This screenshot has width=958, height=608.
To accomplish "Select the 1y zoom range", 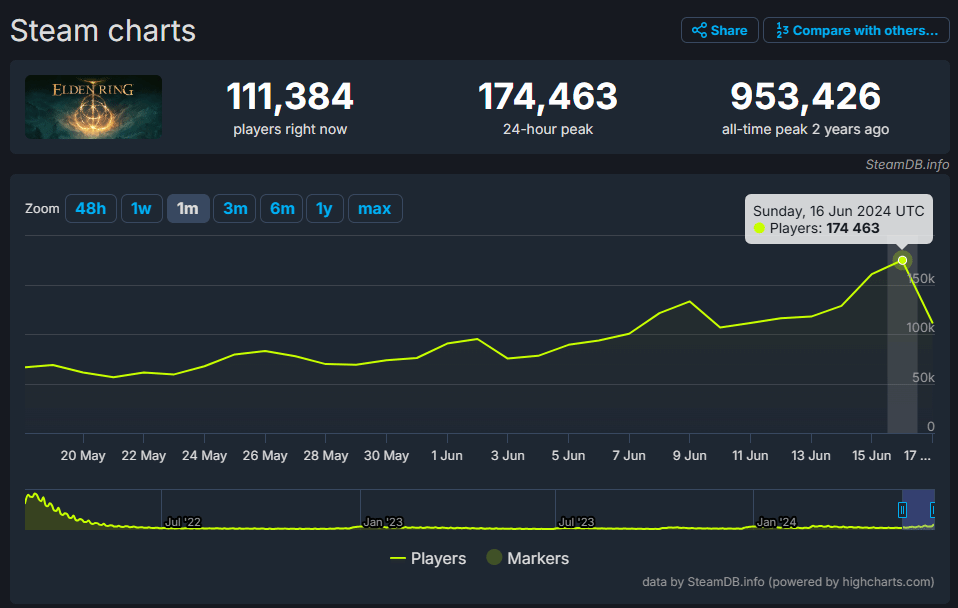I will (x=324, y=208).
